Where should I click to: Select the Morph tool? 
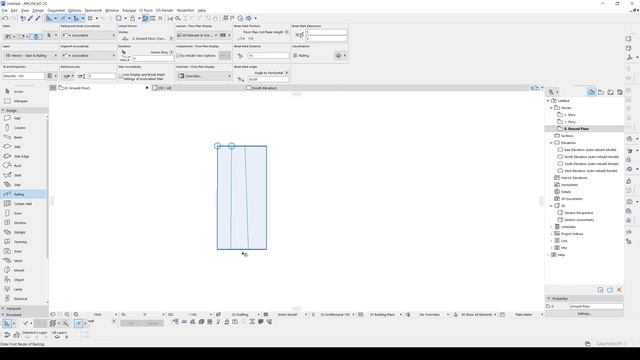19,270
